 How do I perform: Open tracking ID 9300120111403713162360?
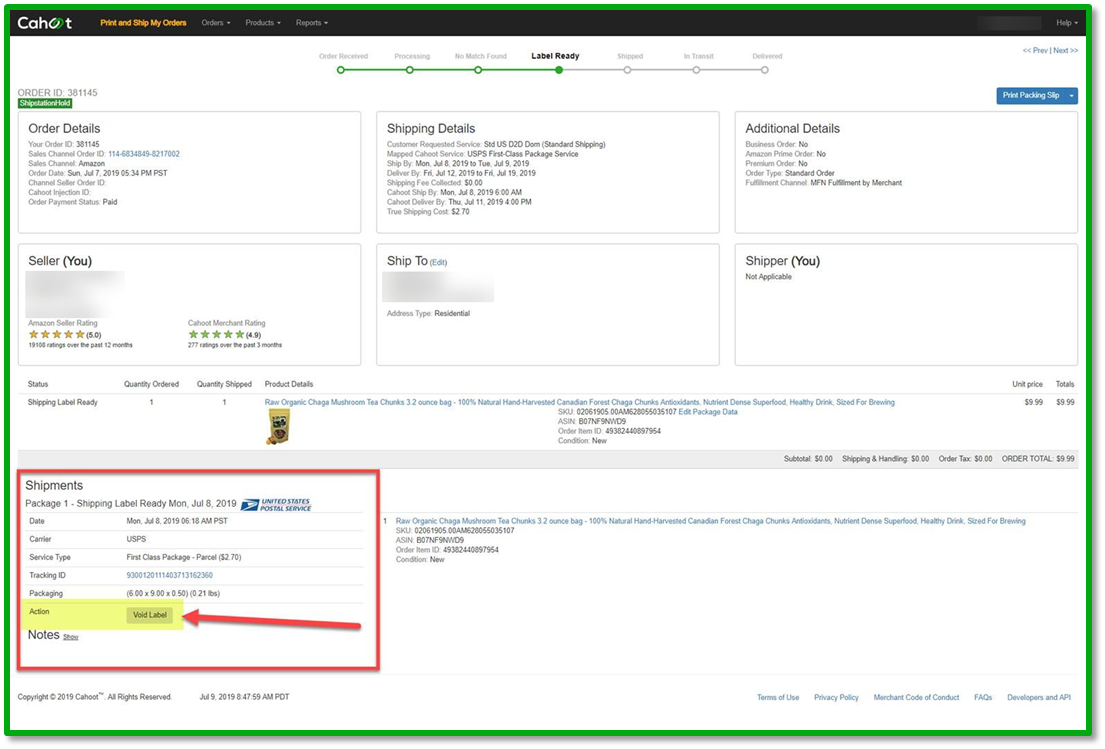click(169, 576)
